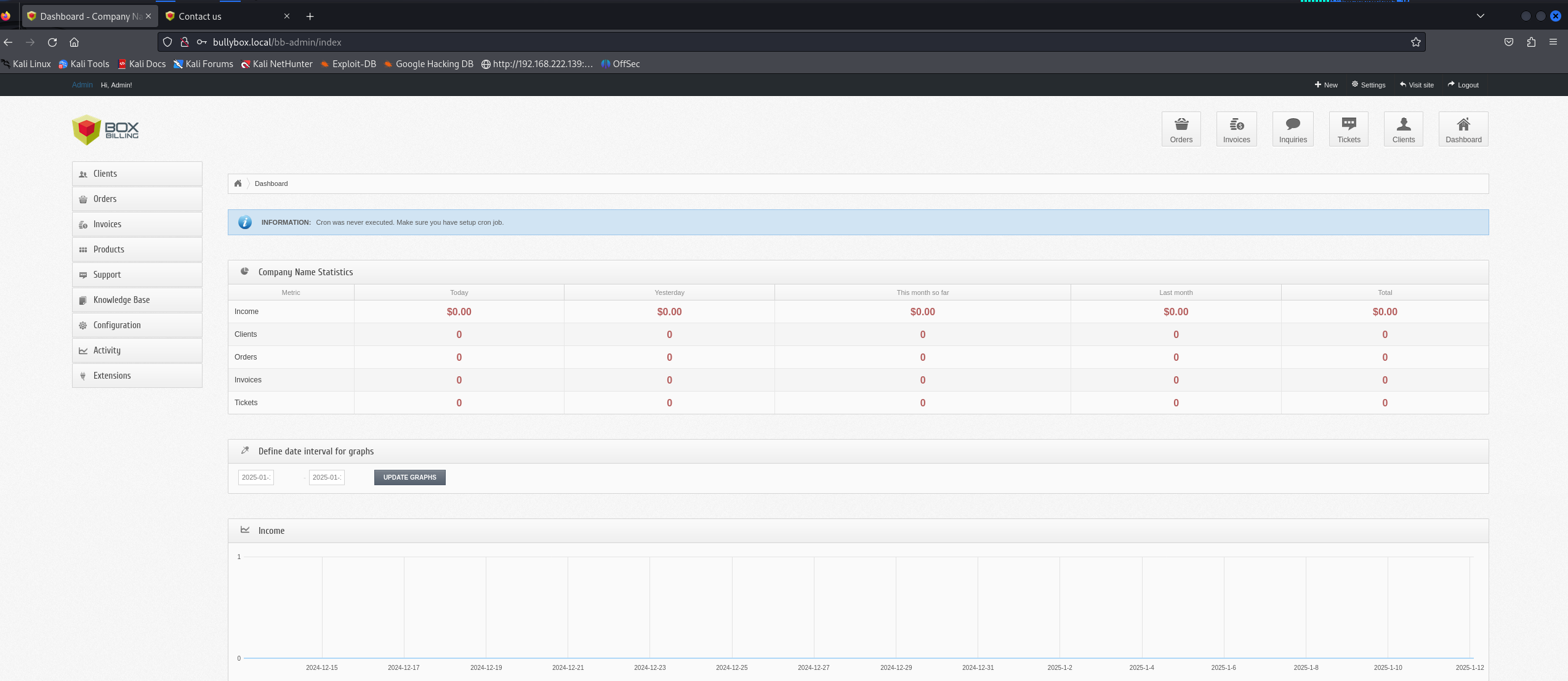The image size is (1568, 681).
Task: Click the New link in top bar
Action: pos(1326,85)
